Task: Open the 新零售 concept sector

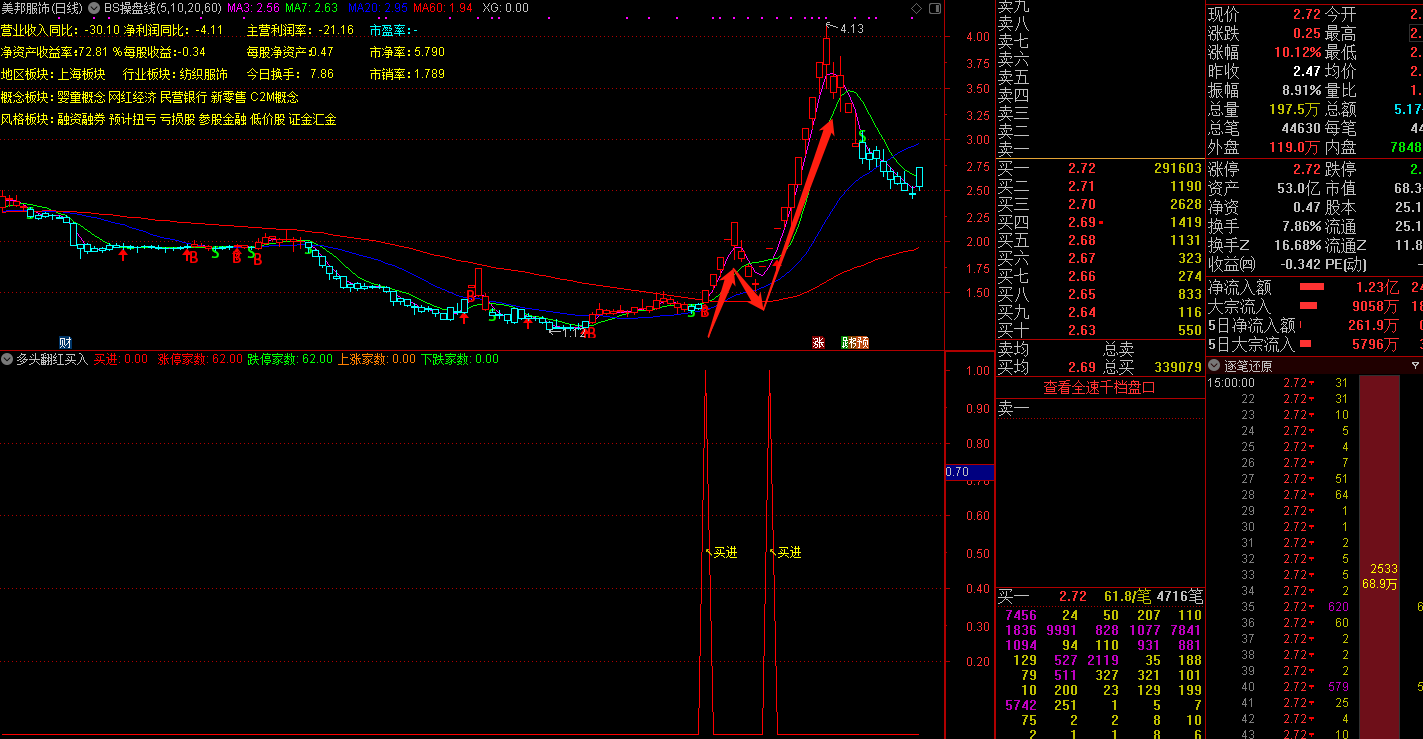Action: 228,97
